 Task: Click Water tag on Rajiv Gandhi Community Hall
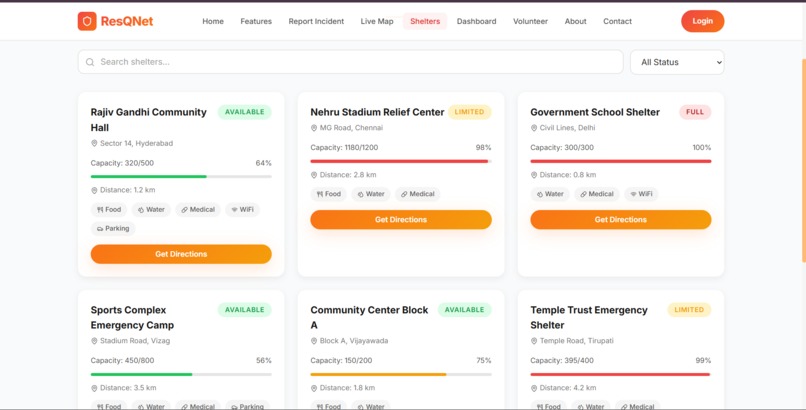tap(151, 210)
